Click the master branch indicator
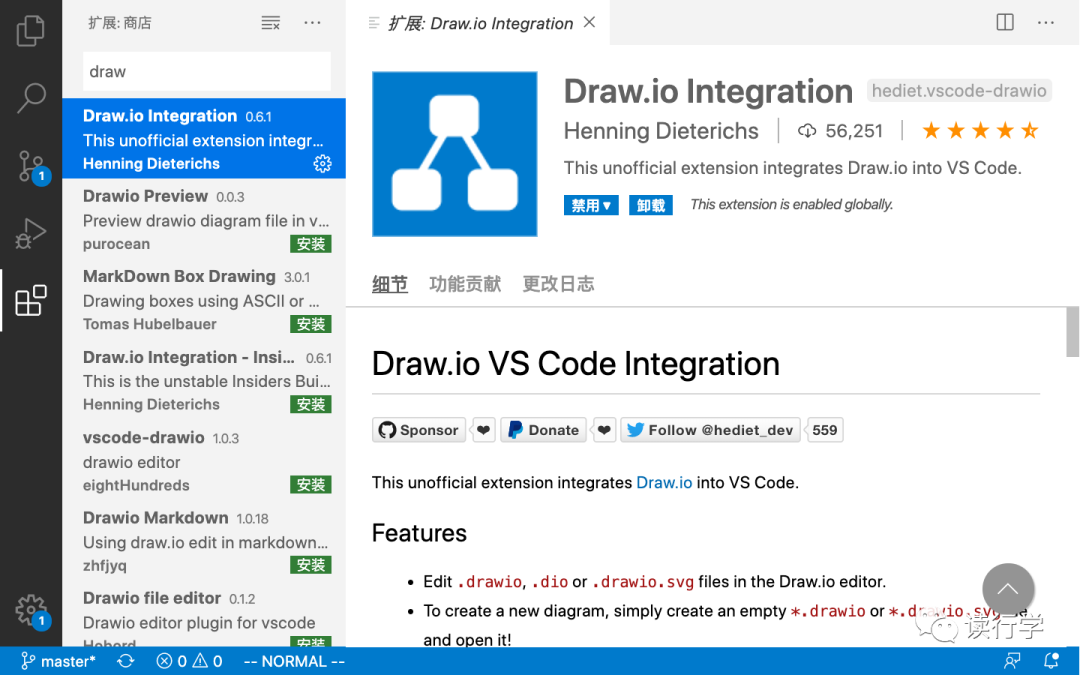Viewport: 1080px width, 675px height. (58, 661)
